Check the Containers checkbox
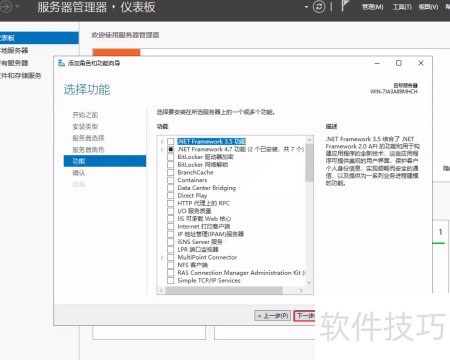This screenshot has width=450, height=360. coord(170,180)
